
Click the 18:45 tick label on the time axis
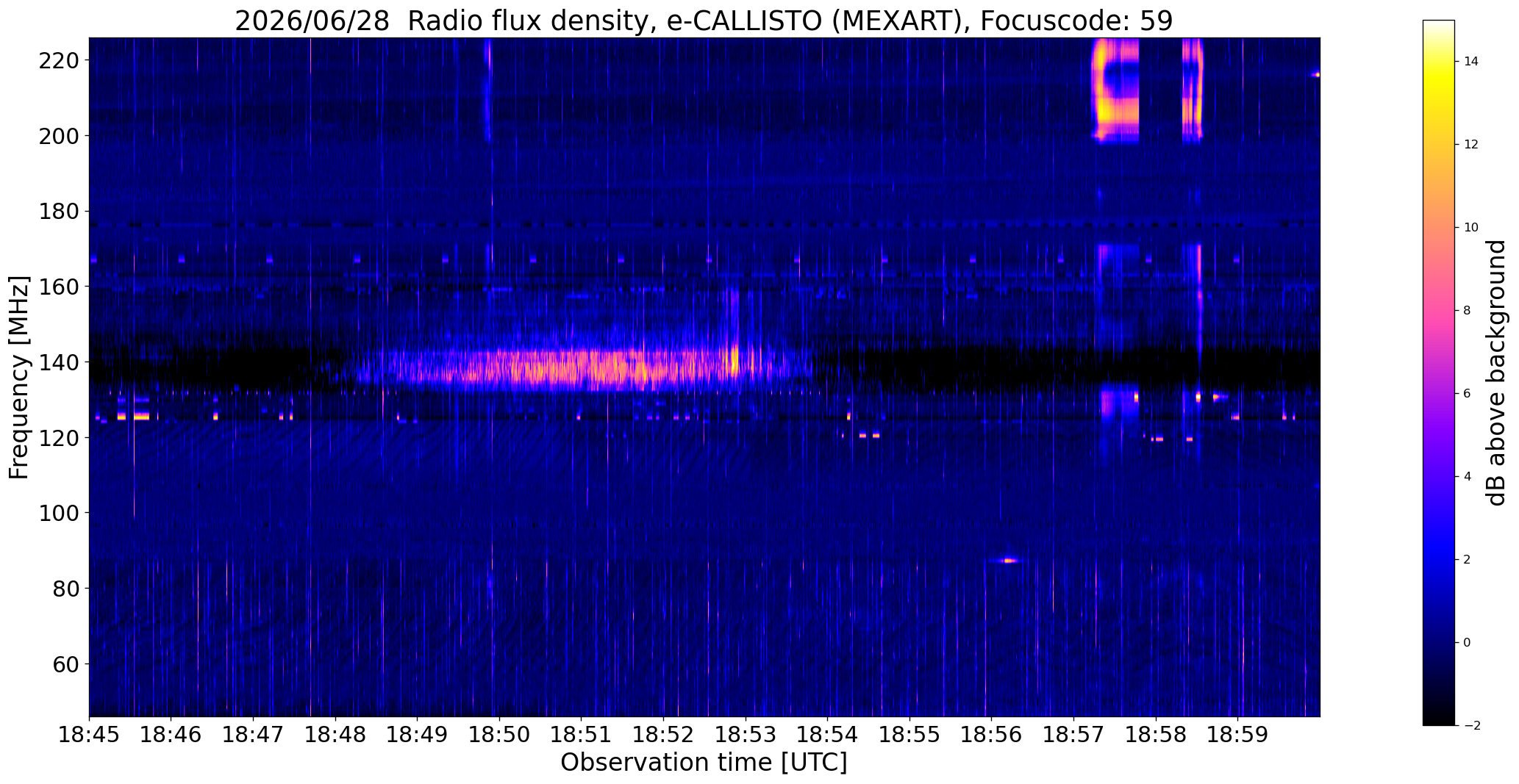click(x=89, y=735)
